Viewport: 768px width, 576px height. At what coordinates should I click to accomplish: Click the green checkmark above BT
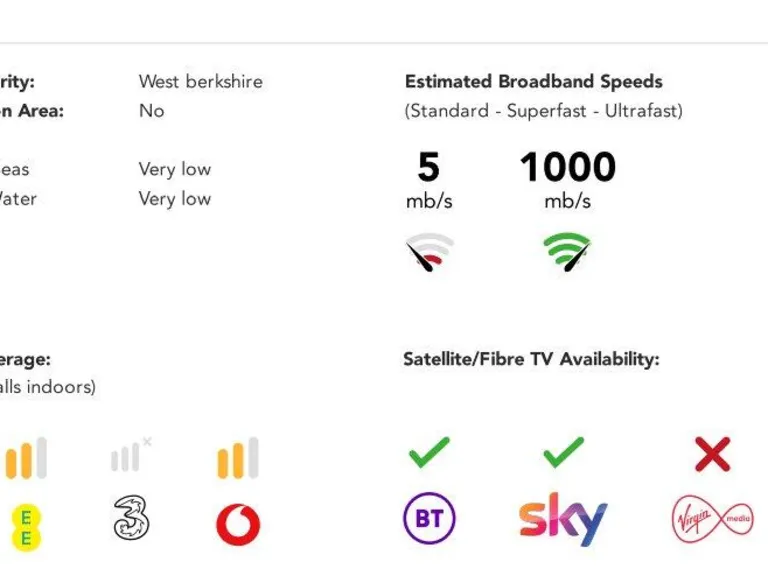click(429, 455)
